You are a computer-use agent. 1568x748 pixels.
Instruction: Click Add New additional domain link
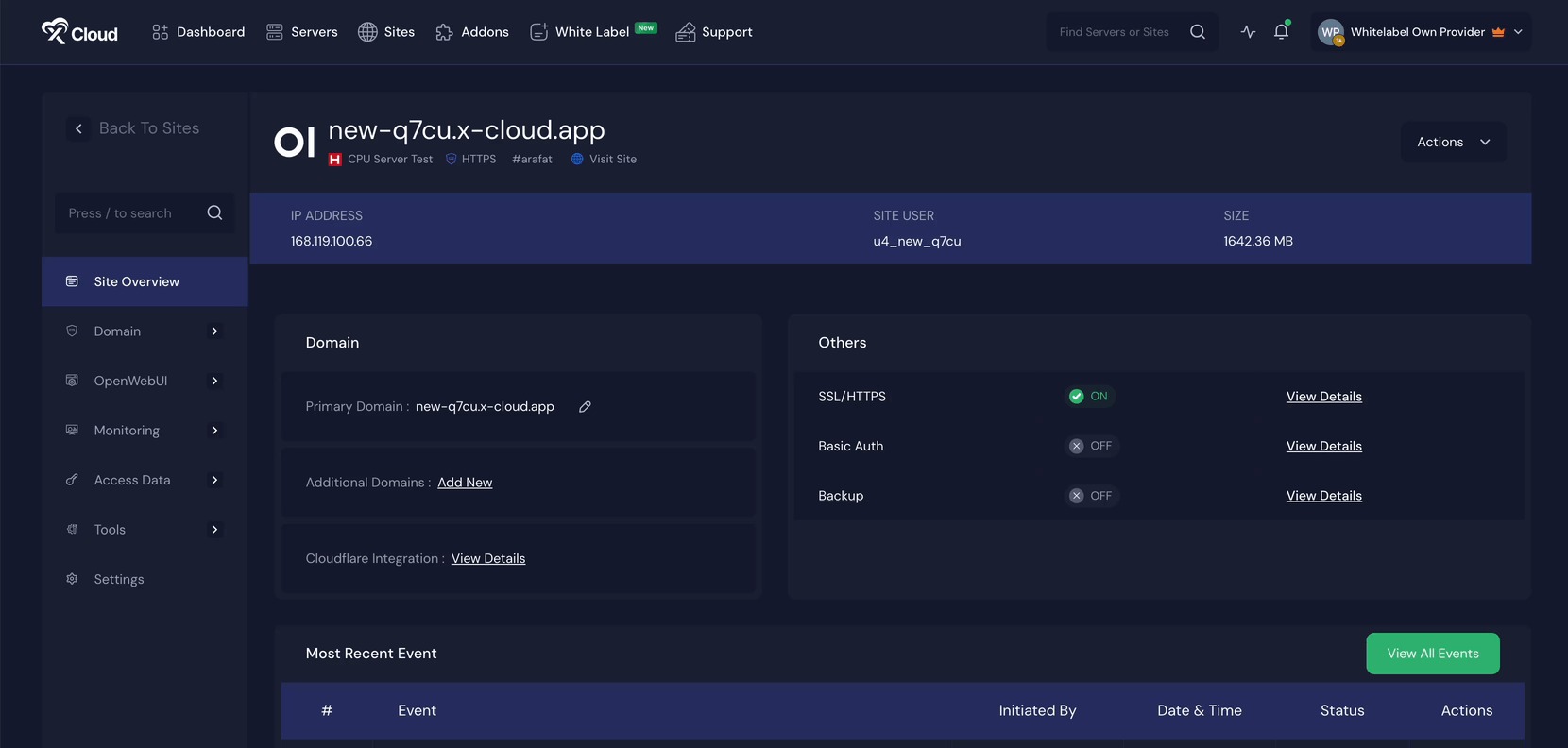465,483
